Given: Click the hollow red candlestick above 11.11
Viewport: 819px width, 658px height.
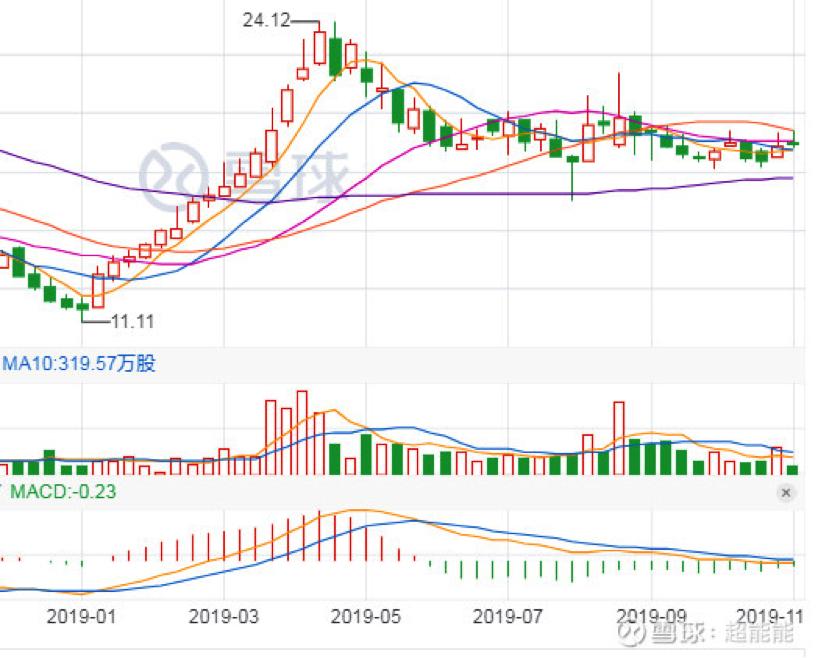Looking at the screenshot, I should 98,291.
